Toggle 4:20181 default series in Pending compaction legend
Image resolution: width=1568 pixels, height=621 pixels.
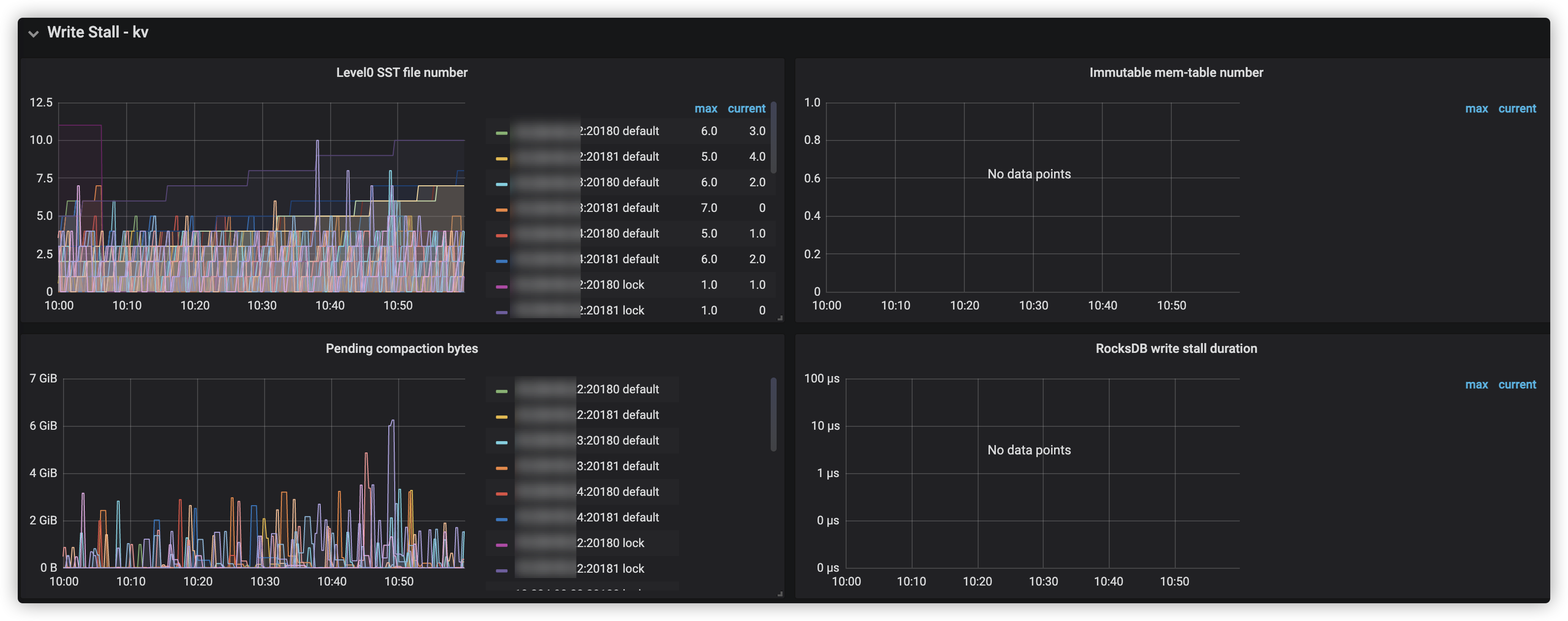click(x=617, y=517)
